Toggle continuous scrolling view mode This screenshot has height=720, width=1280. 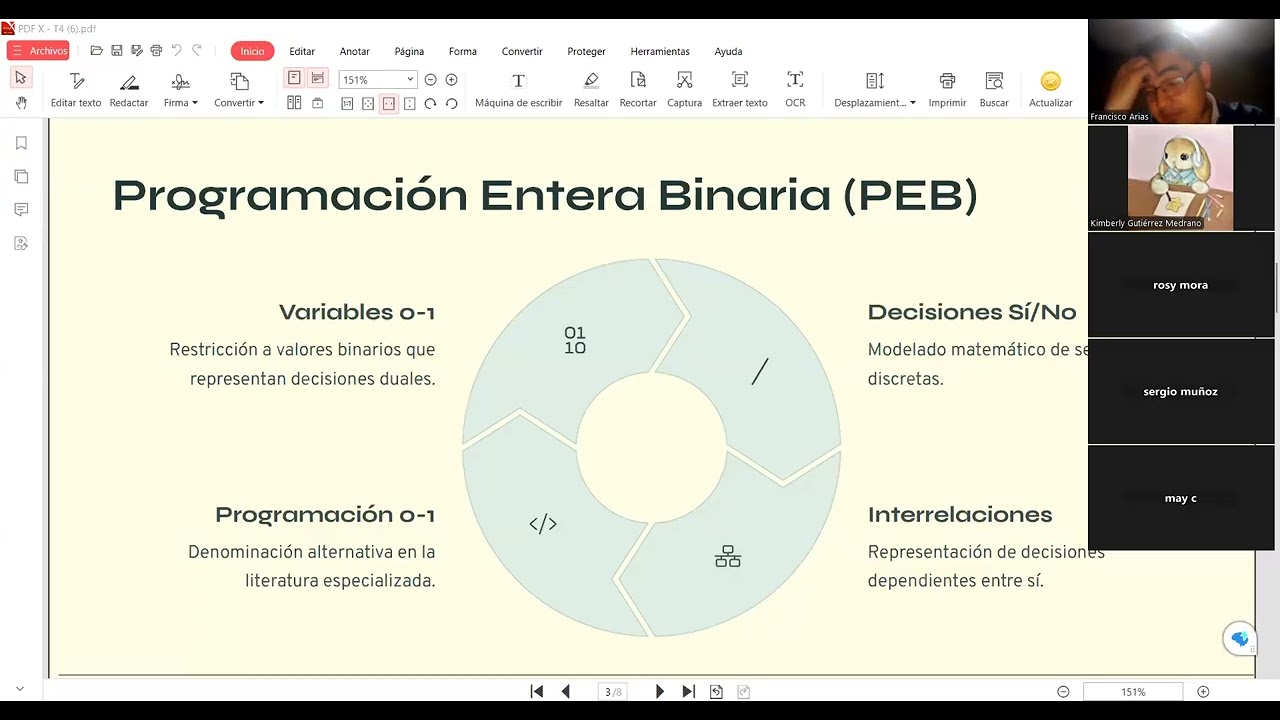coord(318,78)
